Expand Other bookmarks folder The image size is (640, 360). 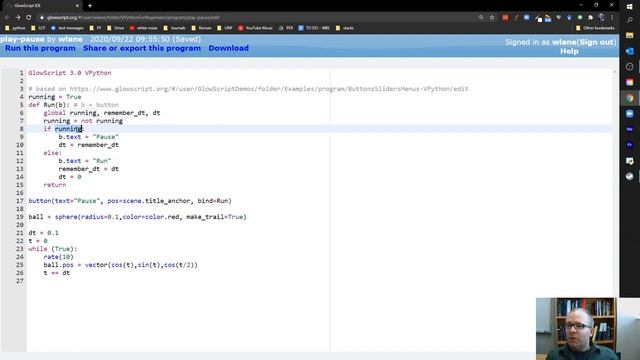595,28
